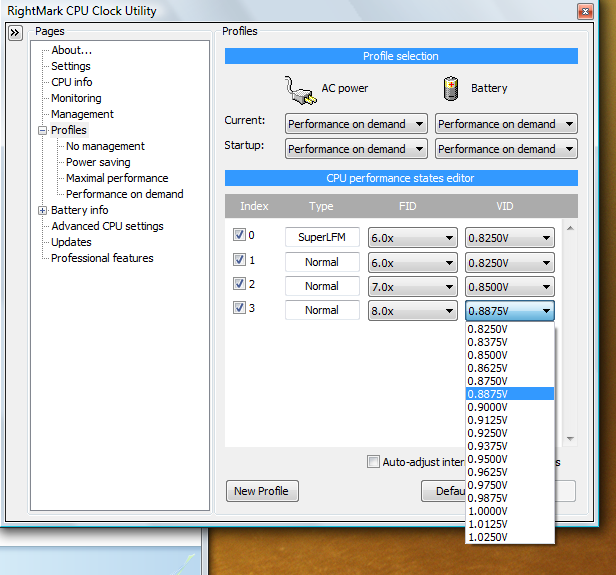Uncheck the index 2 performance state checkbox
Image resolution: width=616 pixels, height=575 pixels.
(x=239, y=283)
